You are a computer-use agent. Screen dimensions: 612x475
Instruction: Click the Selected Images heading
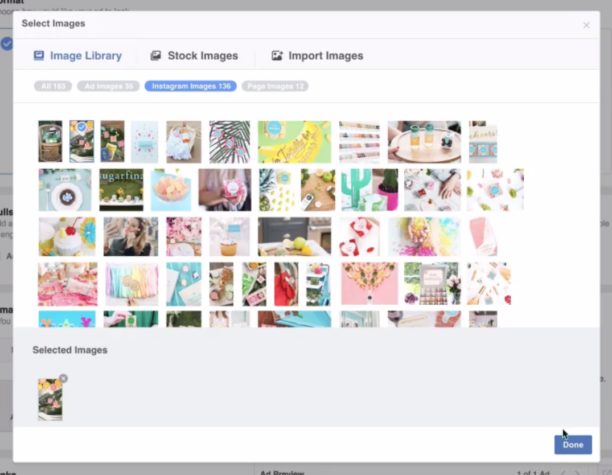point(70,350)
